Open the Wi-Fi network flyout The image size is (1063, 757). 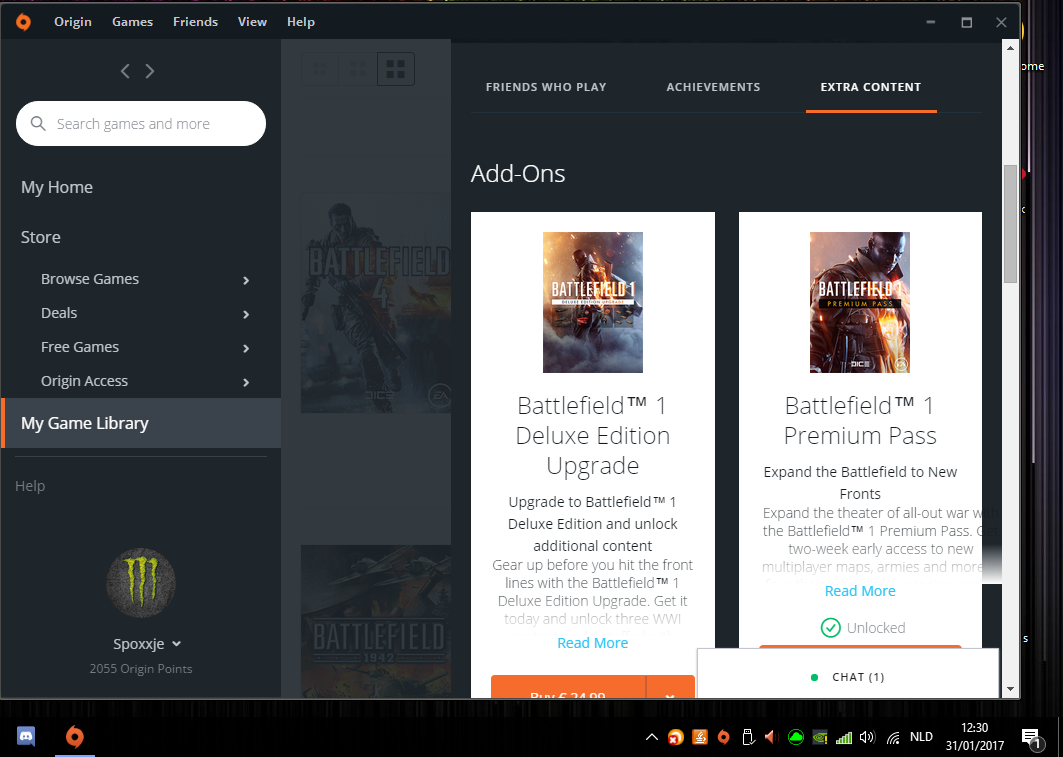(x=894, y=737)
